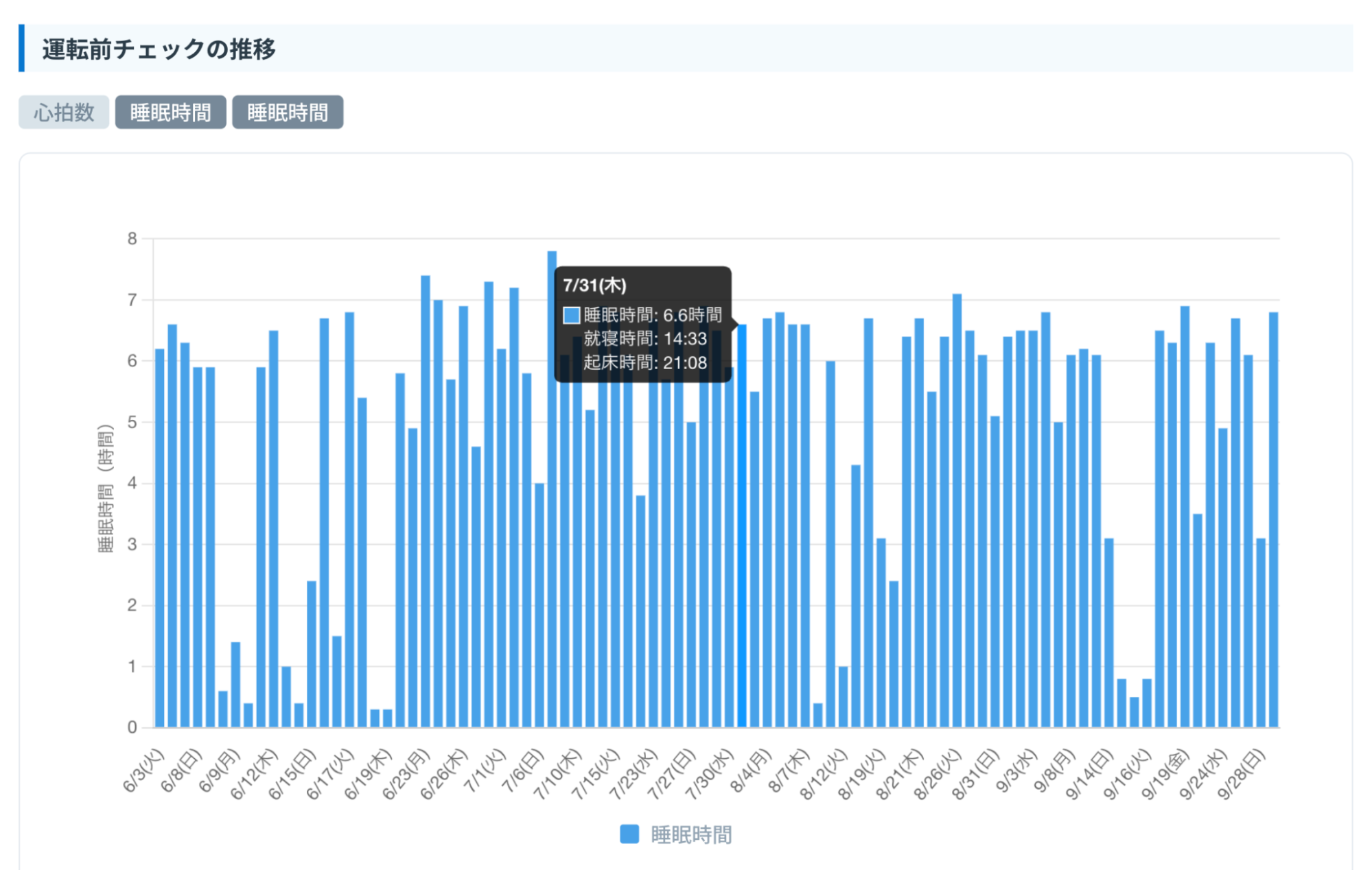The image size is (1372, 870).
Task: Click the last bar at chart's right end
Action: pyautogui.click(x=1273, y=521)
